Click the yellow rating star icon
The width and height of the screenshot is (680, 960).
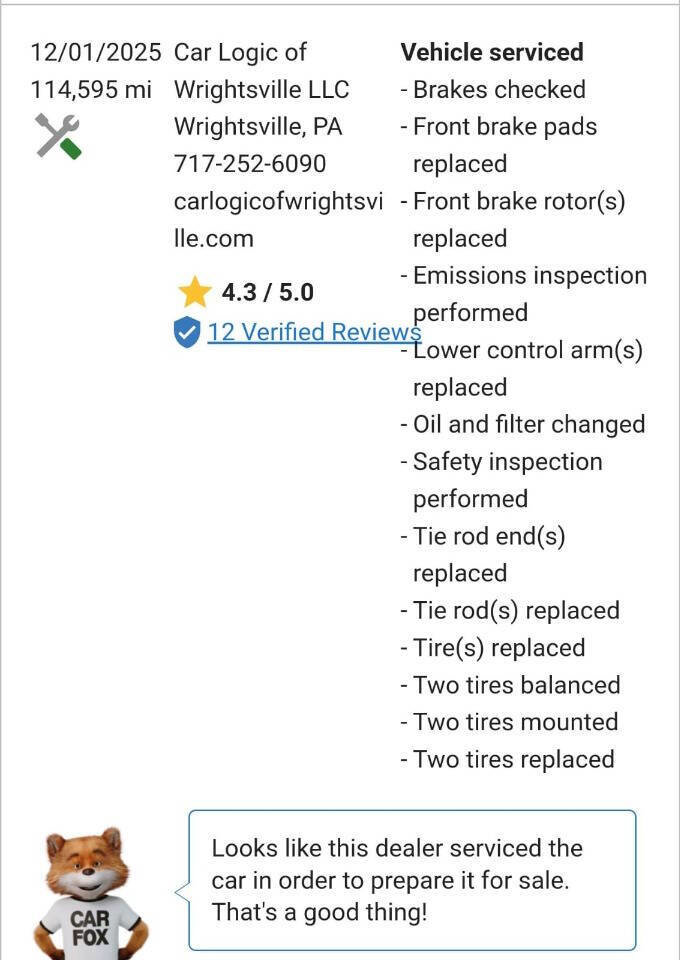[194, 292]
